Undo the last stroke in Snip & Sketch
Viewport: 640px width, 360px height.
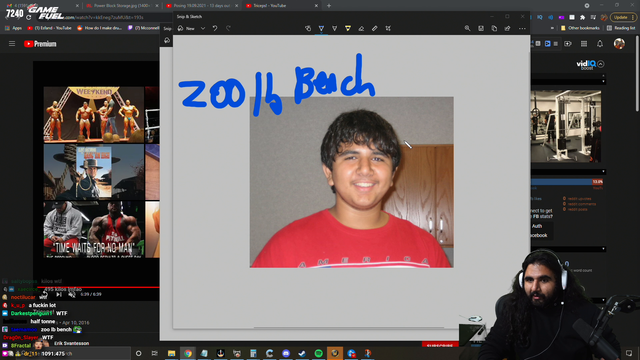pos(215,29)
